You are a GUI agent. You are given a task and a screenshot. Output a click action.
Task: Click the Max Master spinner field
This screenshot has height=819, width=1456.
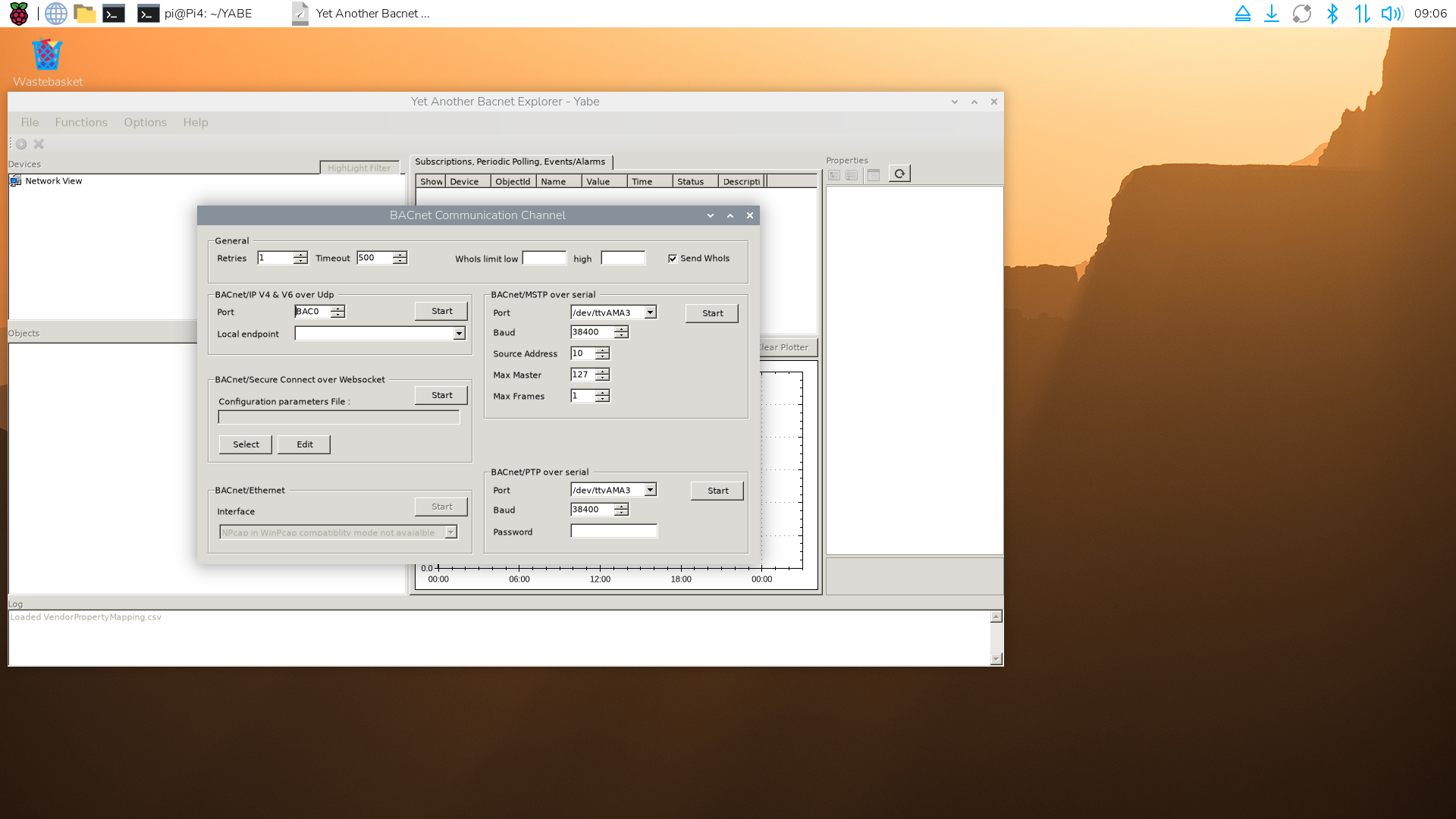point(590,375)
